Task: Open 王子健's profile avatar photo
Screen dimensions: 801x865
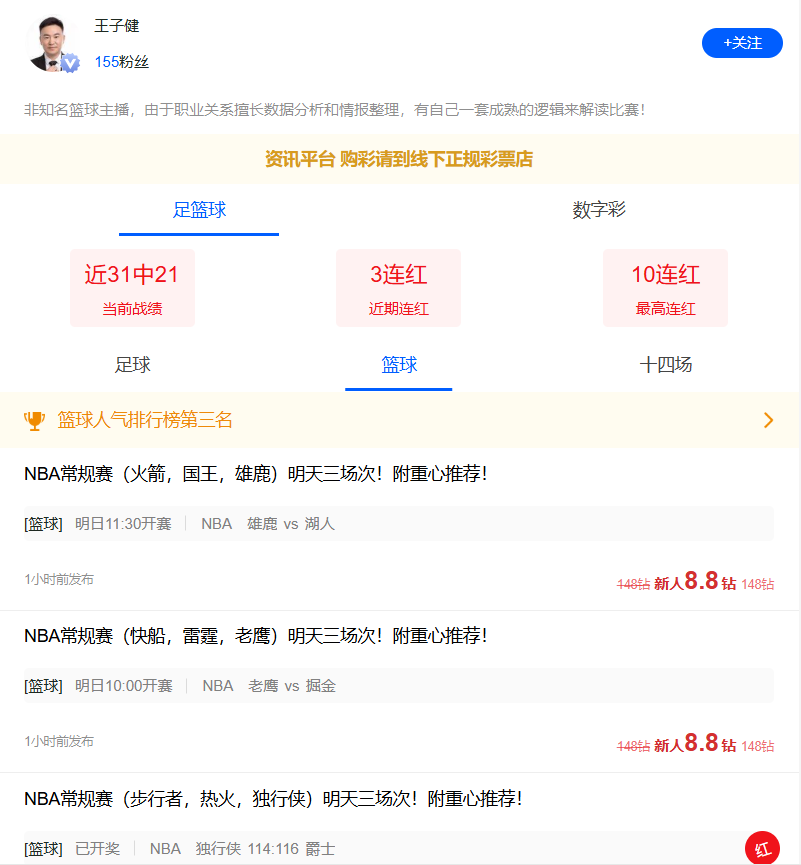Action: 50,42
